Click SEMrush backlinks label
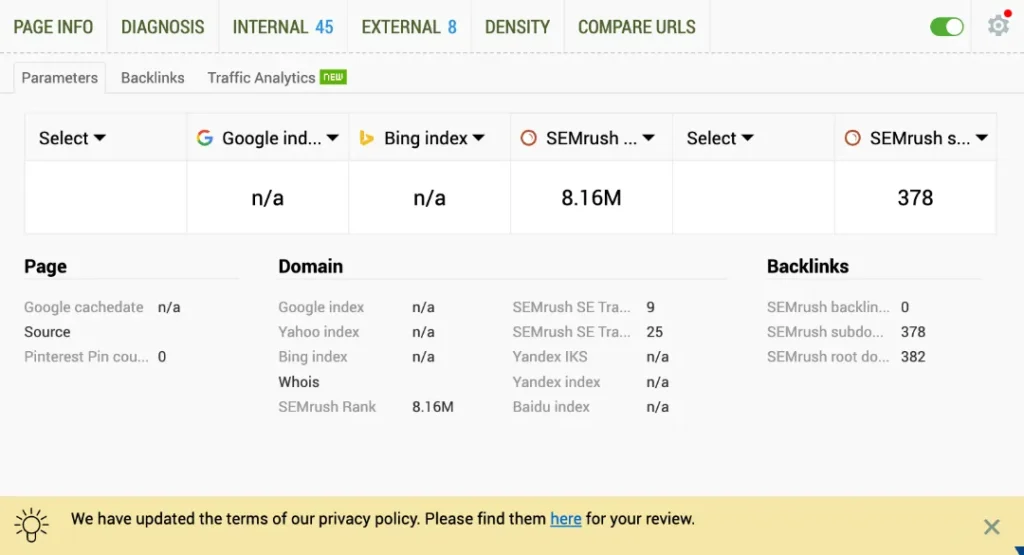This screenshot has width=1024, height=555. [828, 307]
